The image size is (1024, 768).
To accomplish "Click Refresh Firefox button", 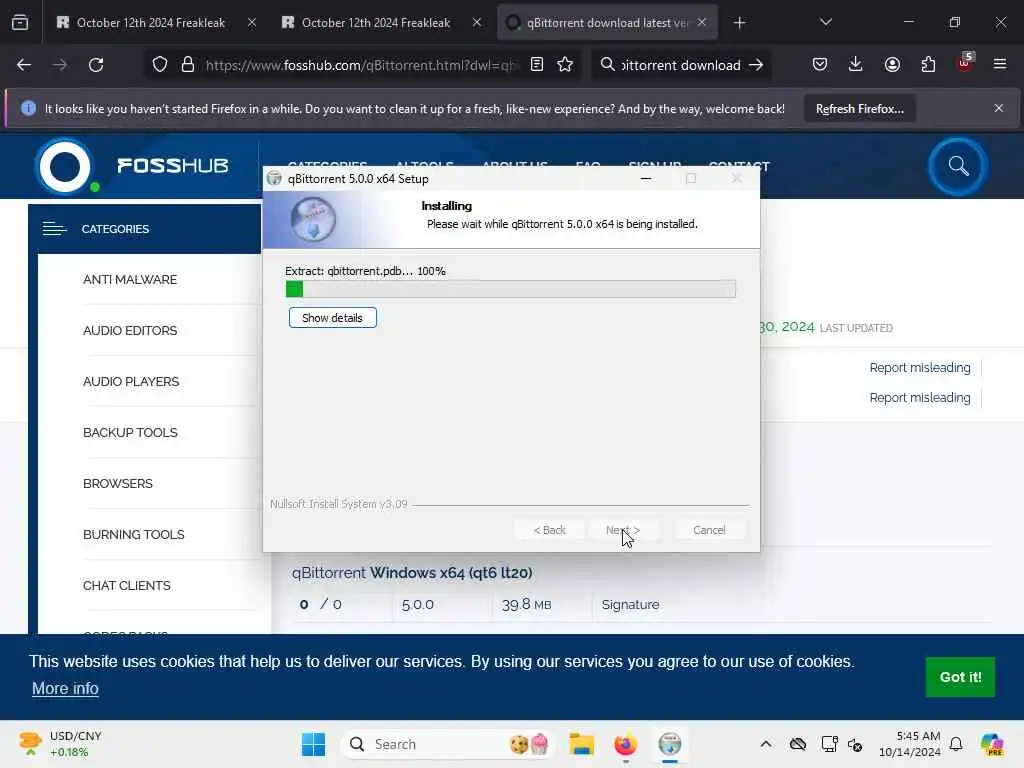I will (860, 109).
